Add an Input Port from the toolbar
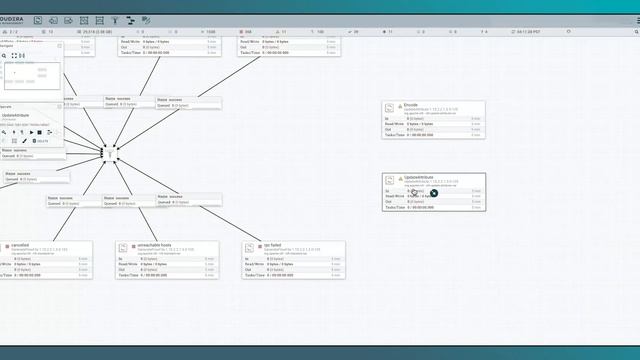 click(x=53, y=20)
